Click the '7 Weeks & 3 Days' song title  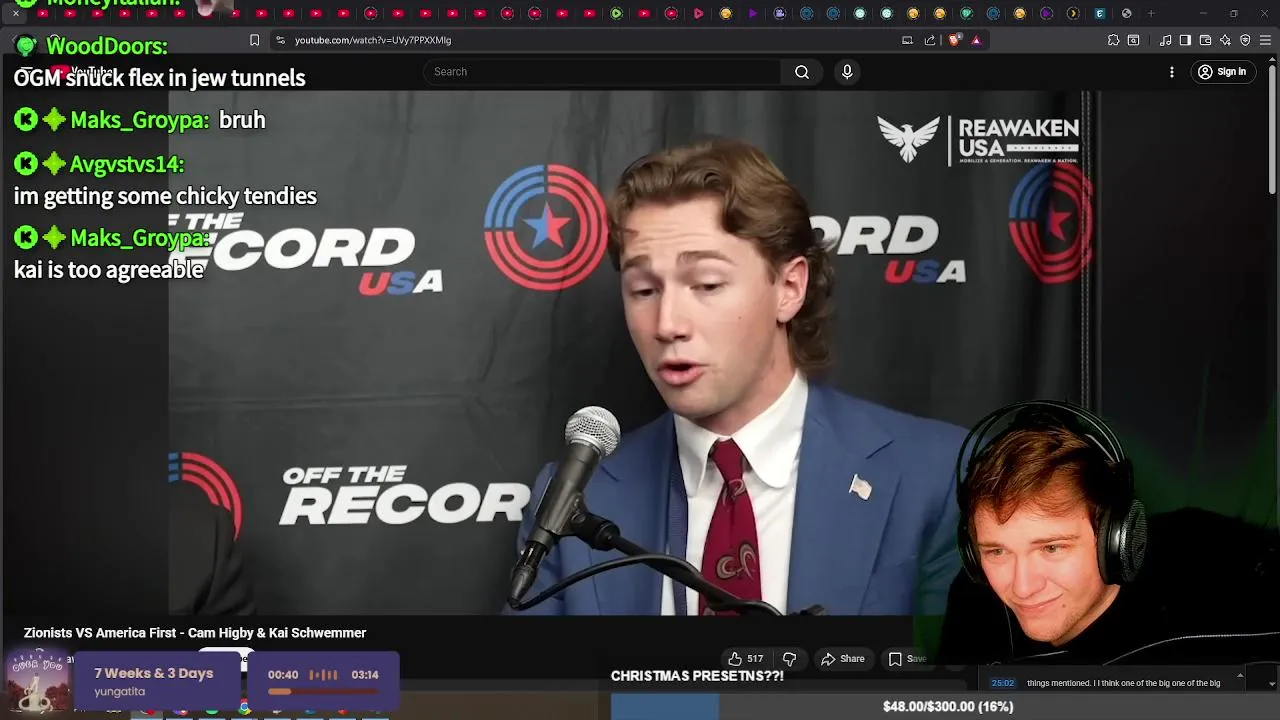tap(154, 673)
